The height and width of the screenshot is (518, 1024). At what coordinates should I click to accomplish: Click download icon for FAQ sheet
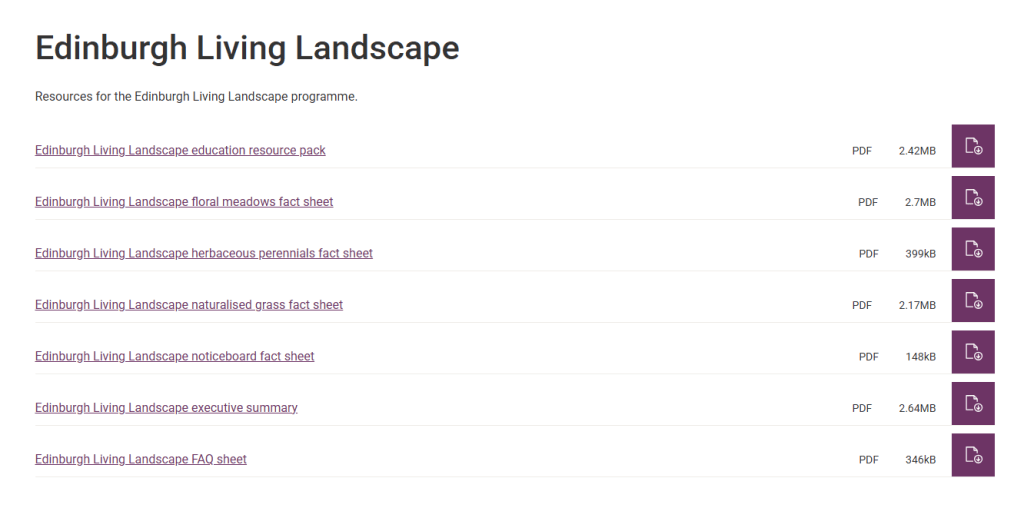pos(972,455)
